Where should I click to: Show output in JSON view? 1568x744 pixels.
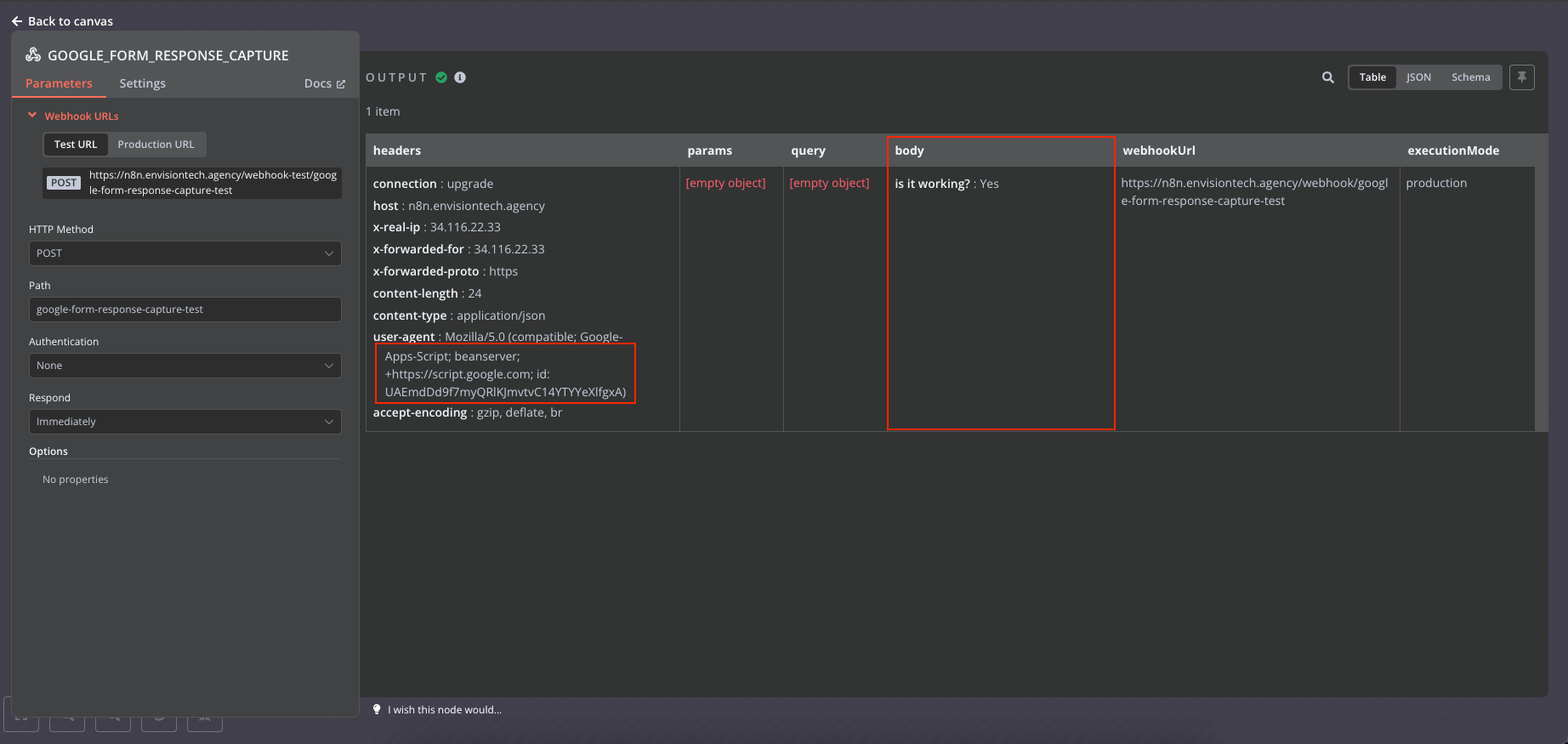(x=1417, y=77)
